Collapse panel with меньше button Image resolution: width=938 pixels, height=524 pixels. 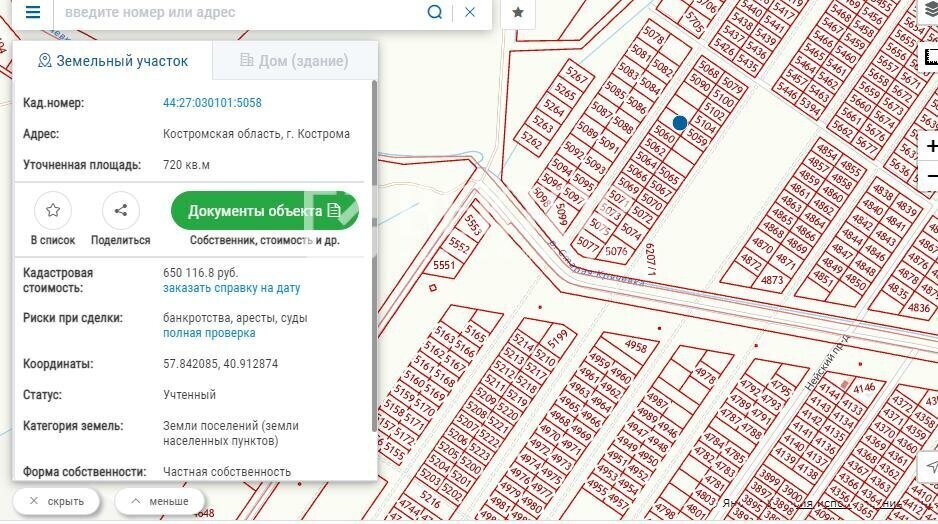pos(159,501)
